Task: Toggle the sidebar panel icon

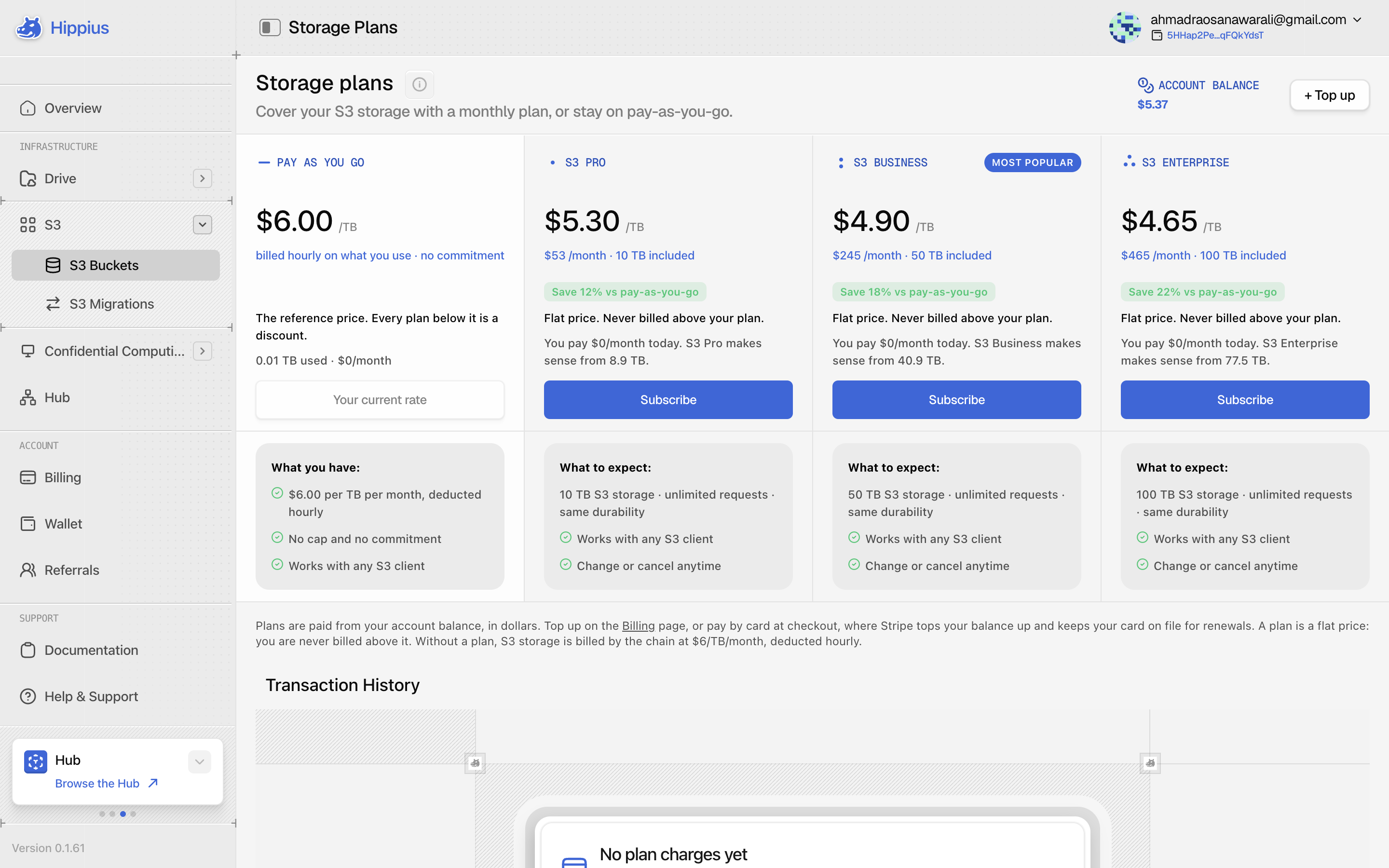Action: 270,27
